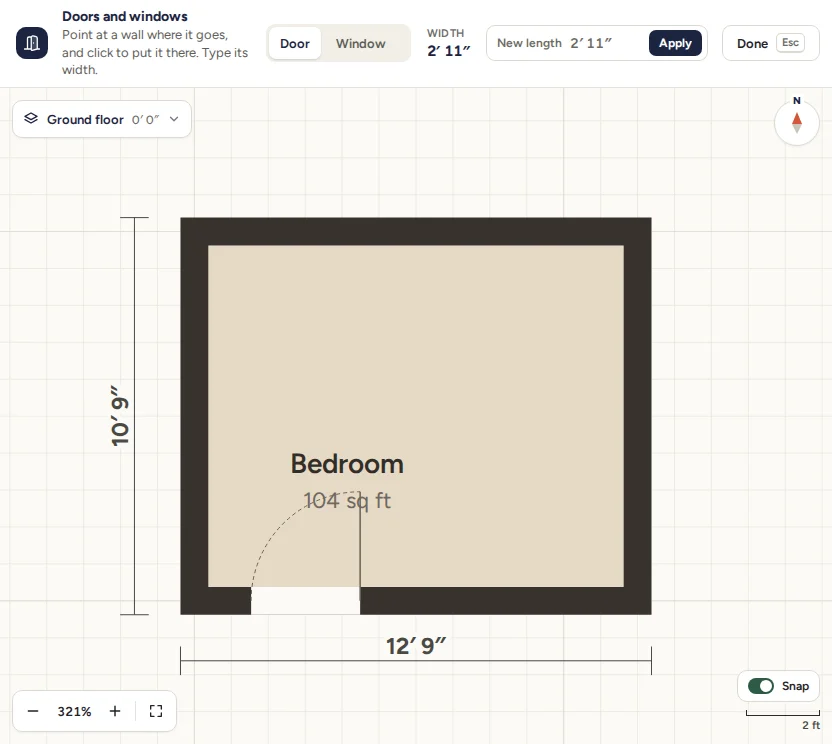This screenshot has height=744, width=832.
Task: Click the 12′ 9″ width dimension
Action: point(416,646)
